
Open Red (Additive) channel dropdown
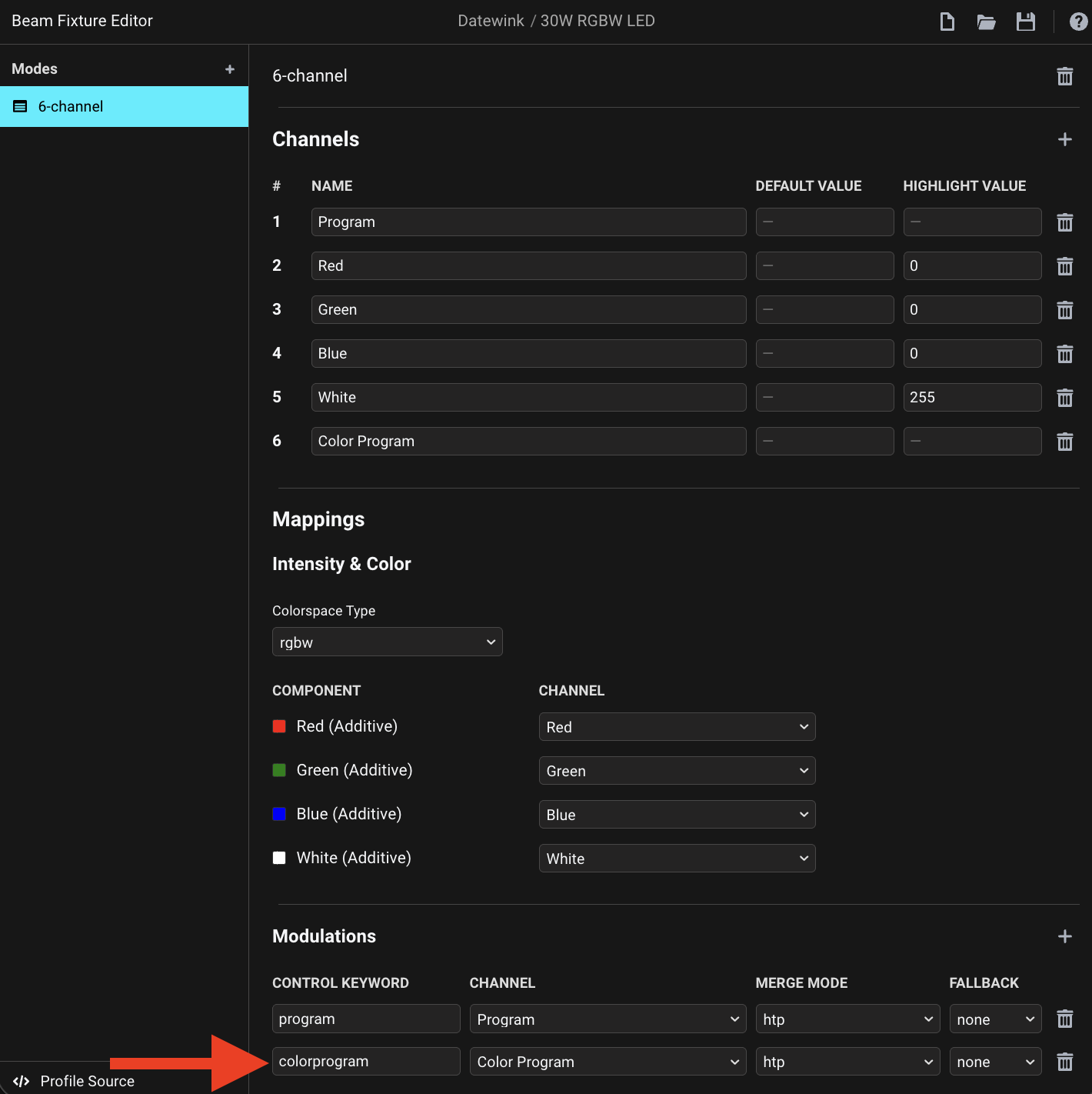(677, 727)
